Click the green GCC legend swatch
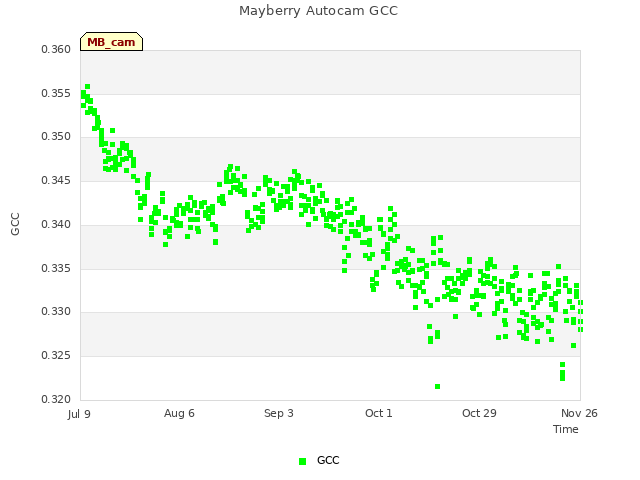This screenshot has width=640, height=480. [302, 461]
